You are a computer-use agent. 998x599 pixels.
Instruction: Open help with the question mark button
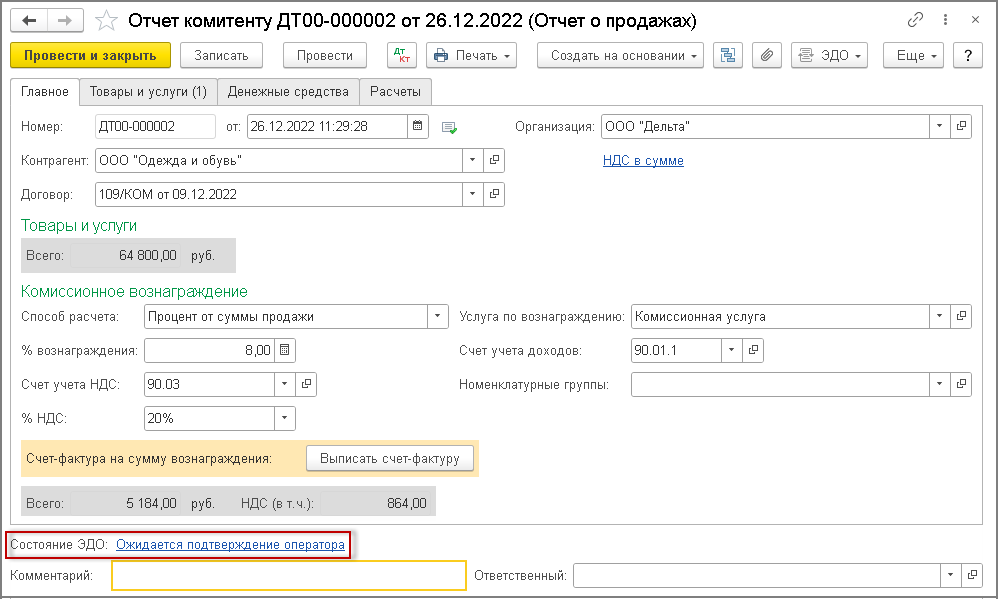968,55
